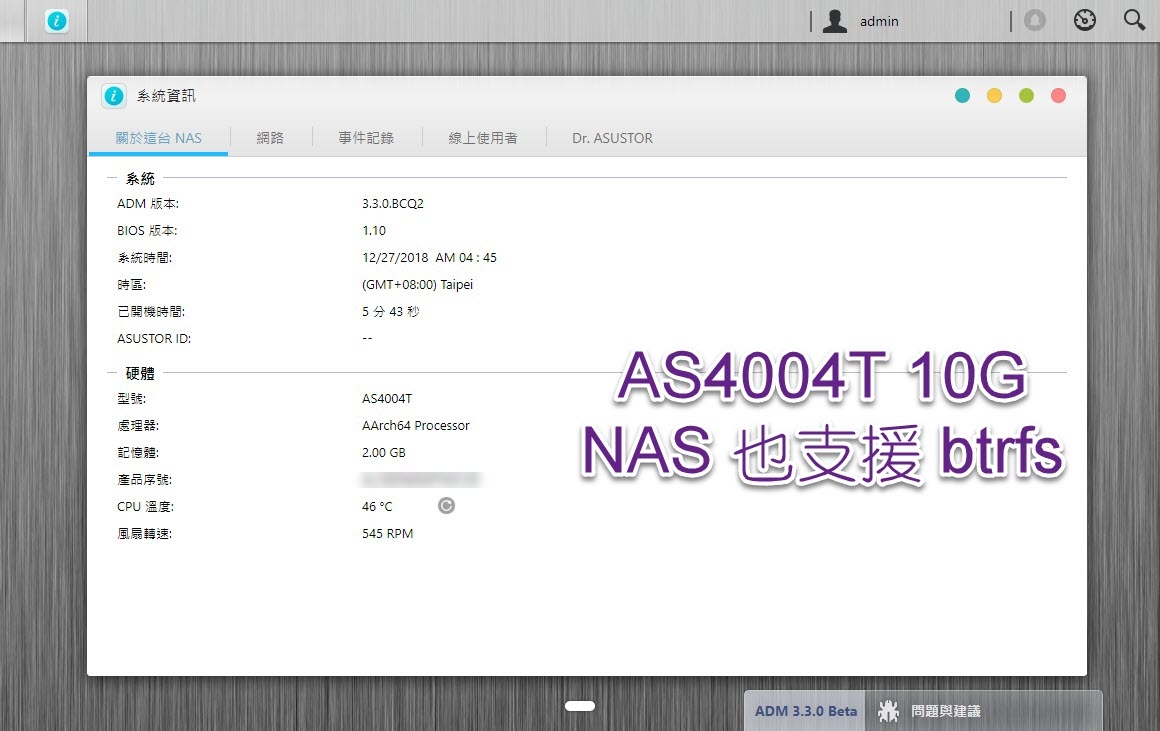Switch to the 事件記錄 tab
This screenshot has height=731, width=1160.
pyautogui.click(x=366, y=138)
